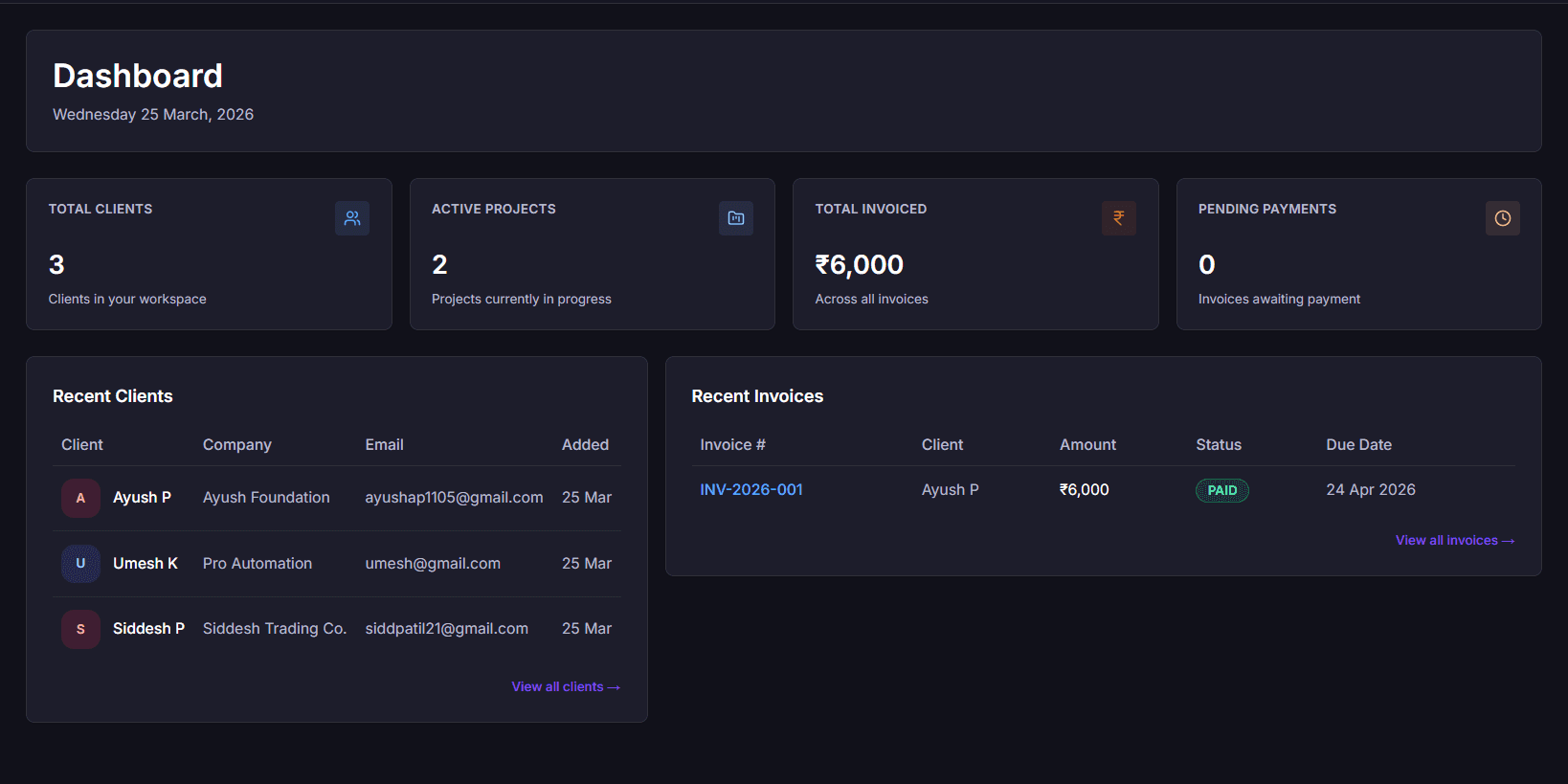
Task: Click the Total Invoiced rupee icon
Action: point(1119,218)
